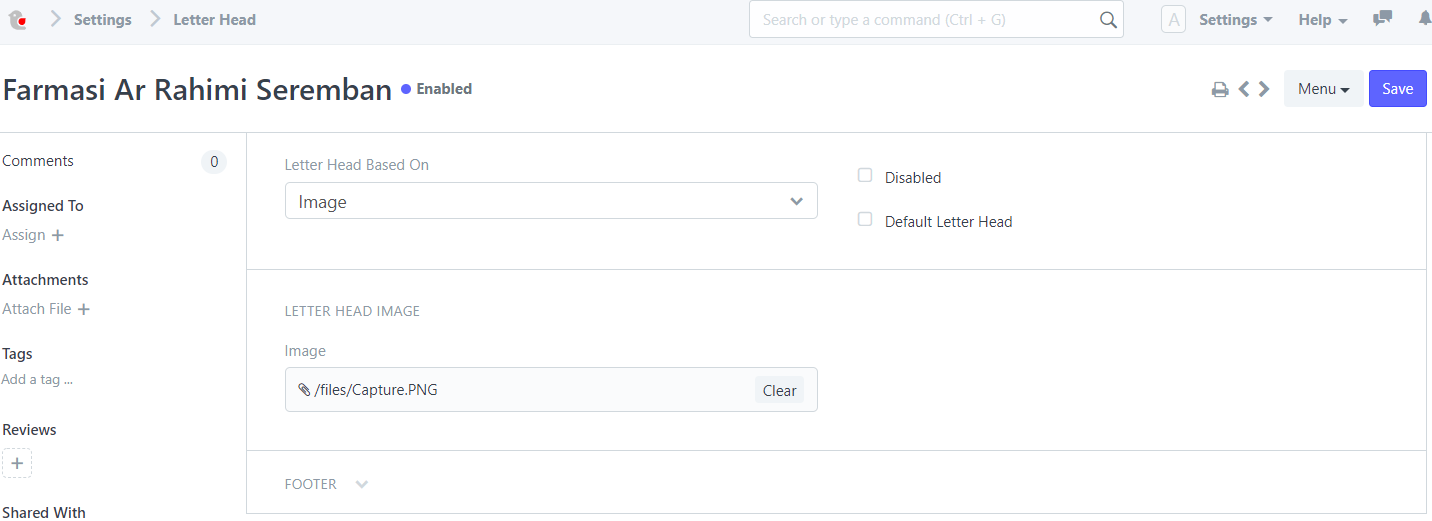Click the user avatar A icon
This screenshot has width=1432, height=521.
click(x=1173, y=20)
